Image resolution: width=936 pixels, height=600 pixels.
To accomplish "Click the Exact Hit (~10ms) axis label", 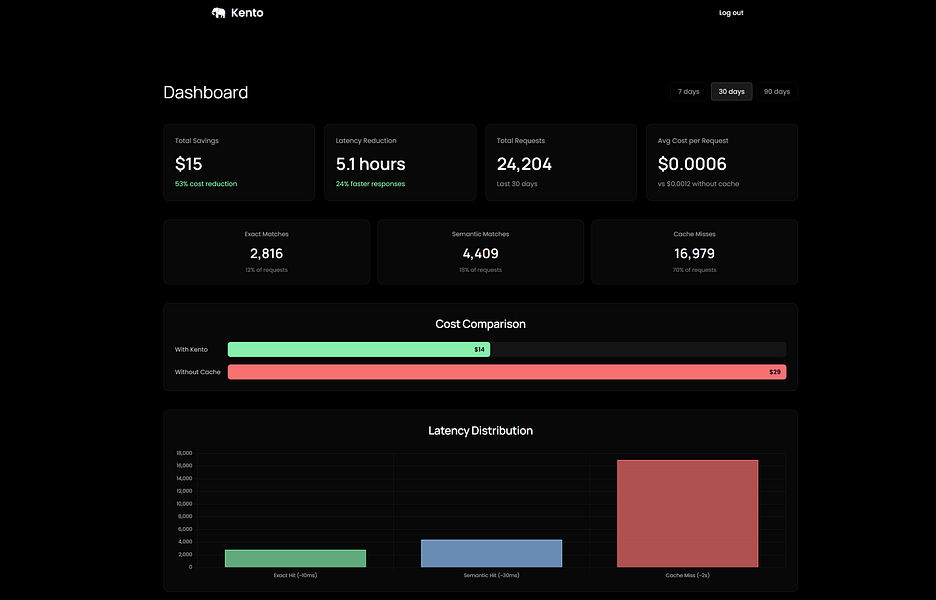I will click(295, 576).
